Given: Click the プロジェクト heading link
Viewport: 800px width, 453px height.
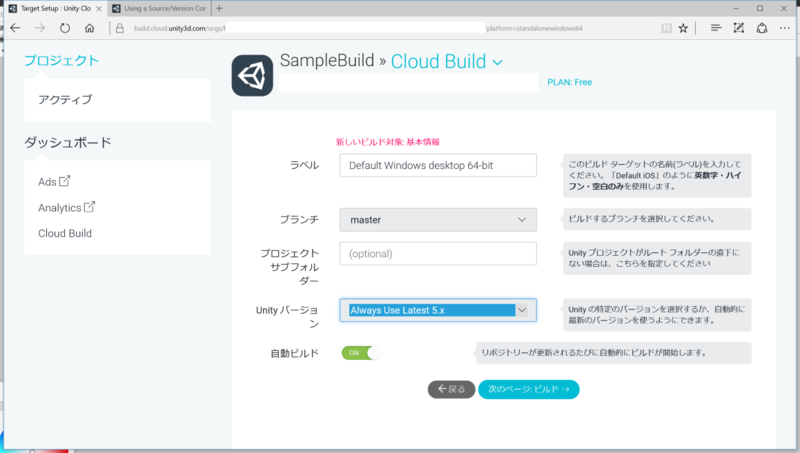Looking at the screenshot, I should pos(62,61).
